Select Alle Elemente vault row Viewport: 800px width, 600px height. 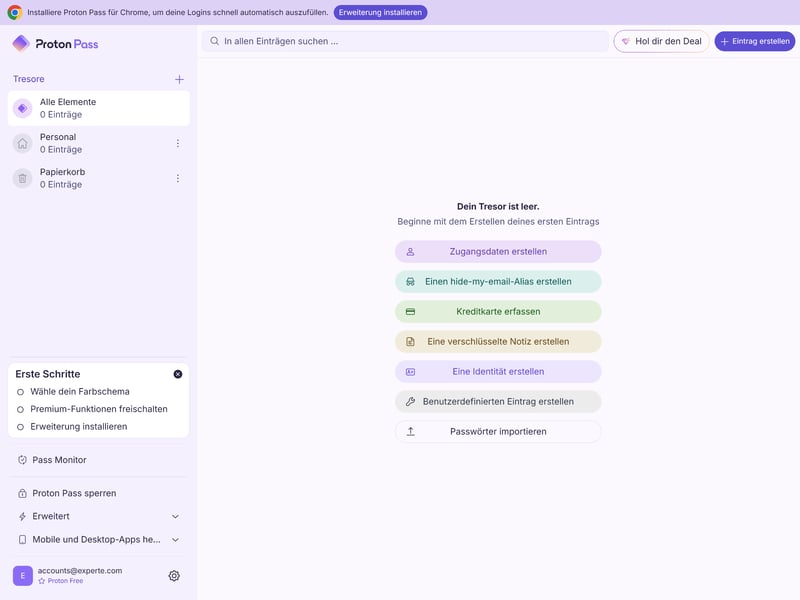[98, 108]
